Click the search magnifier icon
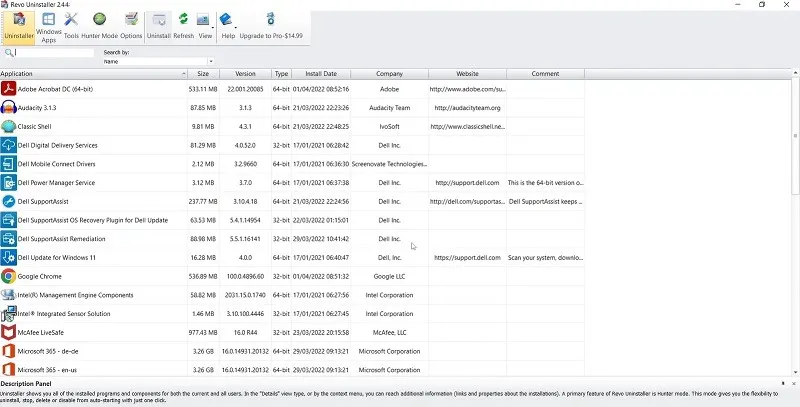Image resolution: width=800 pixels, height=407 pixels. (9, 53)
